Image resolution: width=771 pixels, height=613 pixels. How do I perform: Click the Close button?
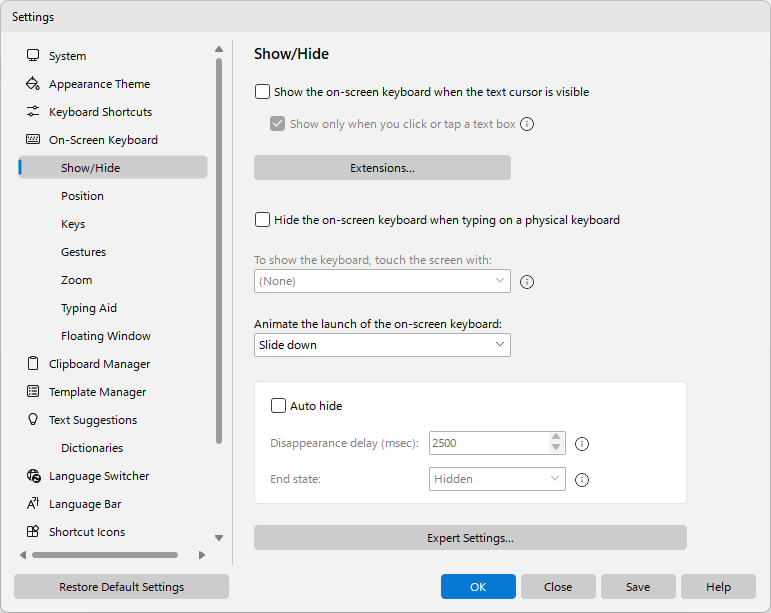click(558, 586)
